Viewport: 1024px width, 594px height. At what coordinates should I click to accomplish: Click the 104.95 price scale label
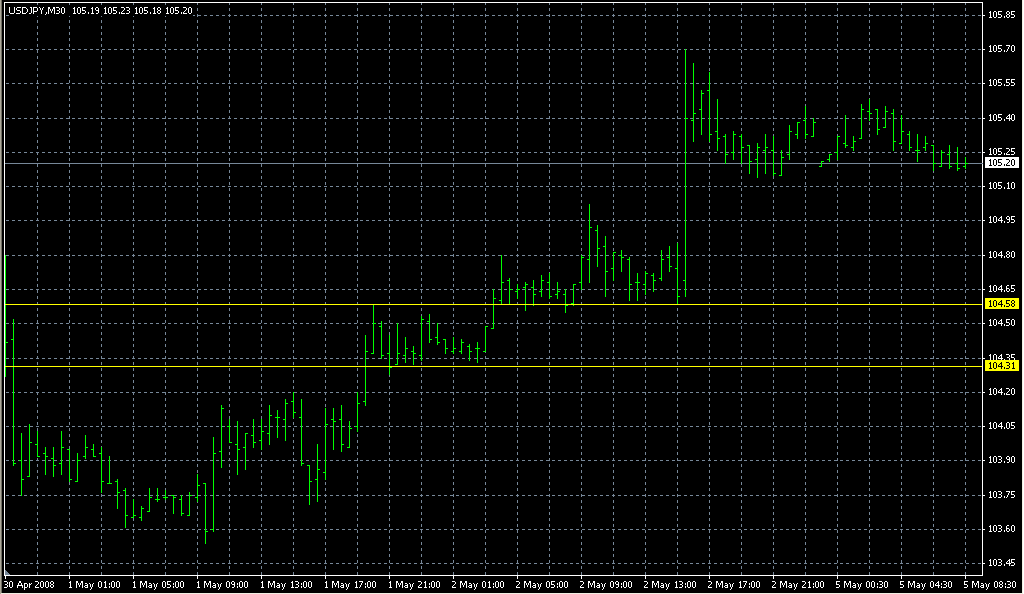pyautogui.click(x=1001, y=220)
